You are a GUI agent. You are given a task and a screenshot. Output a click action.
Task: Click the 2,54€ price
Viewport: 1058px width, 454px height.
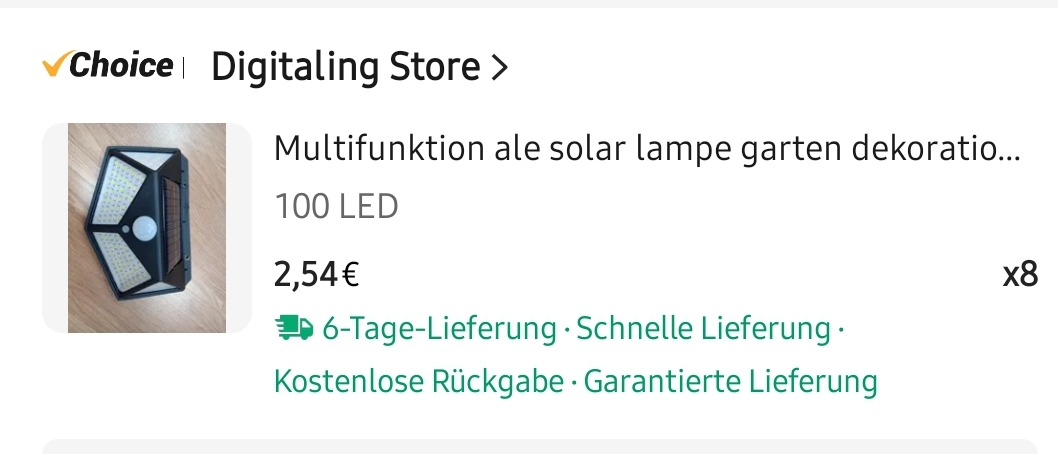(x=316, y=273)
